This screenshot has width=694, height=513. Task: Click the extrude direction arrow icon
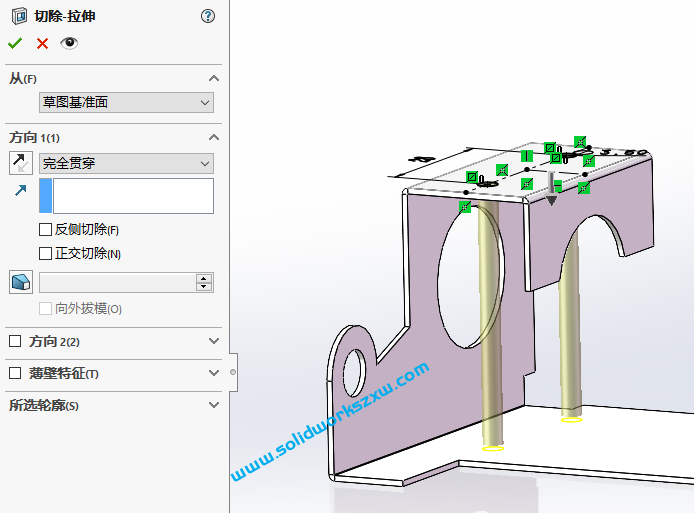click(x=21, y=190)
